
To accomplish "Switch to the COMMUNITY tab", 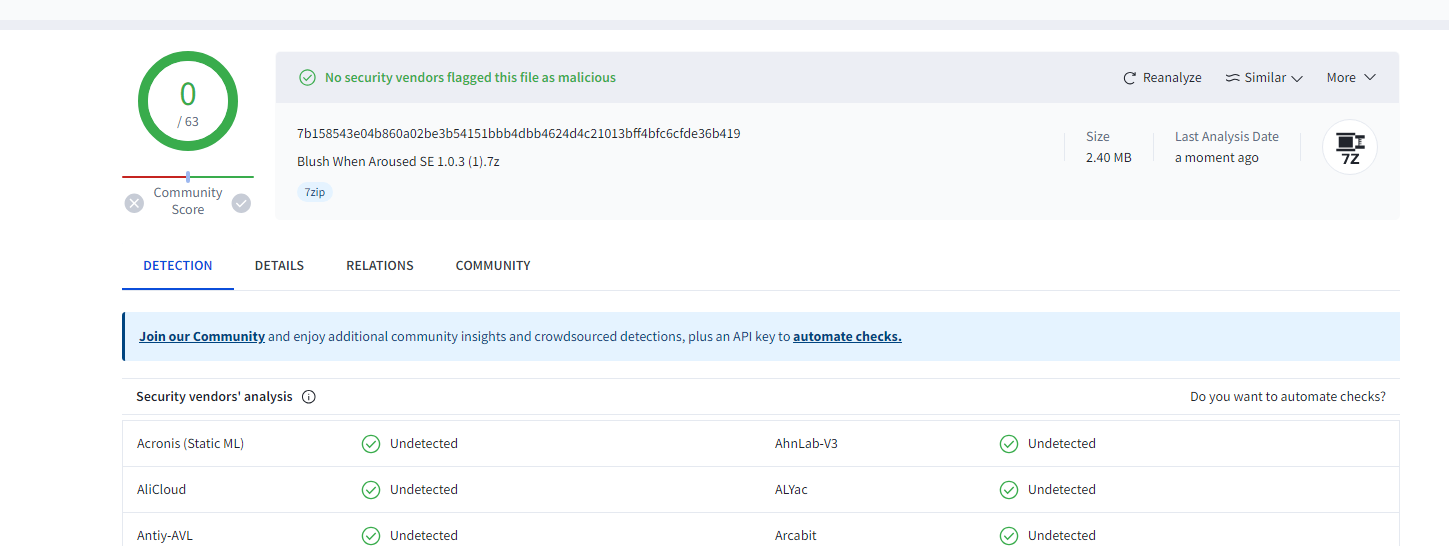I will tap(493, 266).
